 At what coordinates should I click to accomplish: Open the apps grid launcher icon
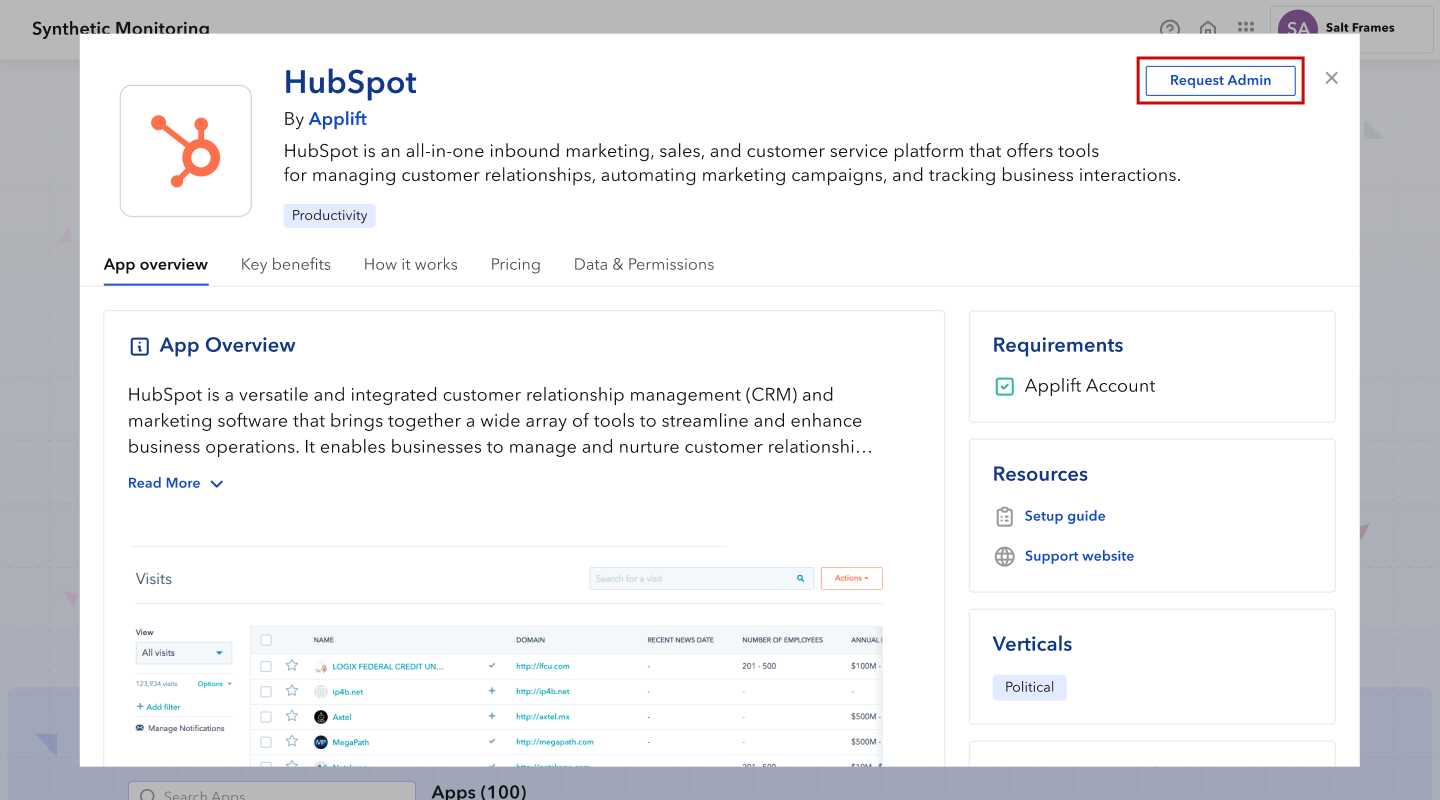point(1245,29)
